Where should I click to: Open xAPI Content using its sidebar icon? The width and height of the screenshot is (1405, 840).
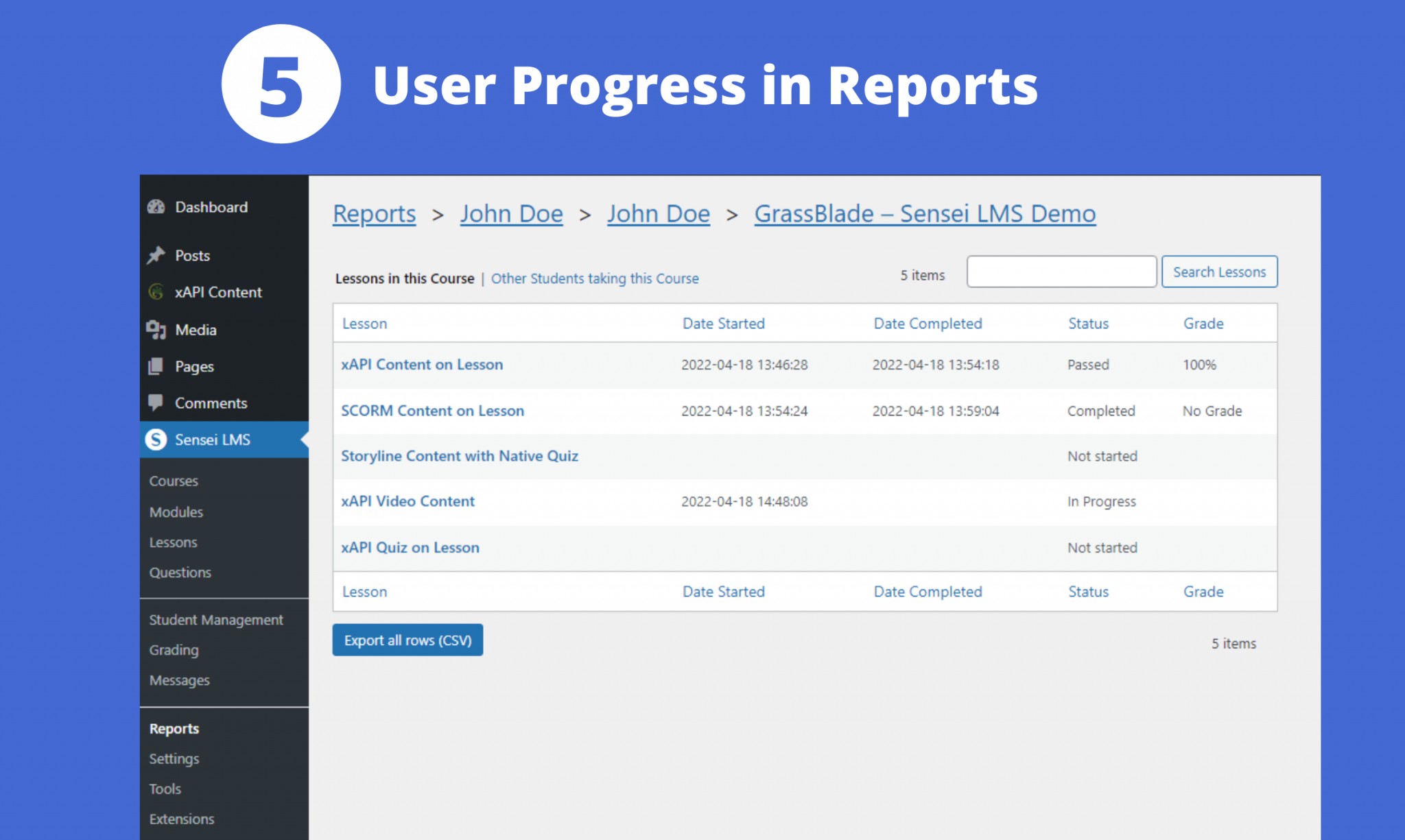(x=156, y=292)
